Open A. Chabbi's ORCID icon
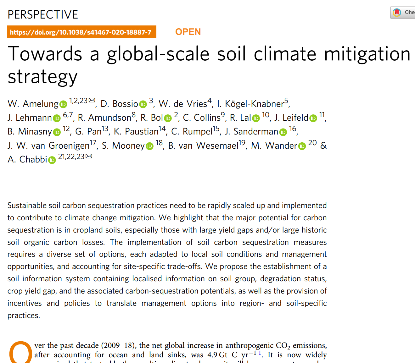This screenshot has width=415, height=363. [x=52, y=160]
